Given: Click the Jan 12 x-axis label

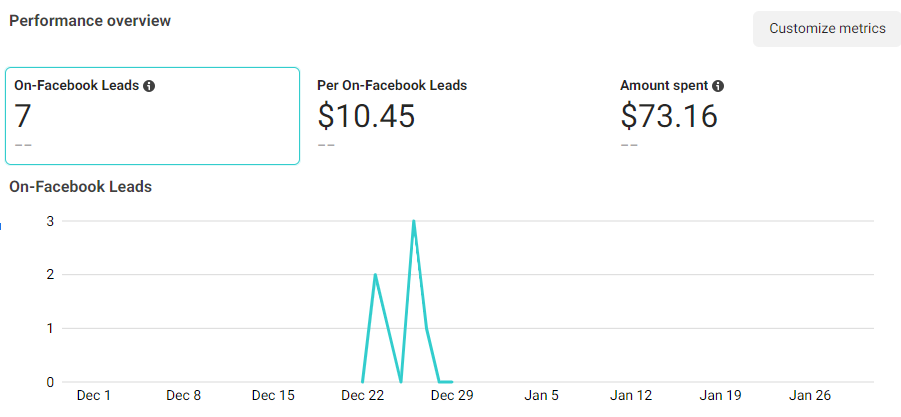Looking at the screenshot, I should click(631, 395).
